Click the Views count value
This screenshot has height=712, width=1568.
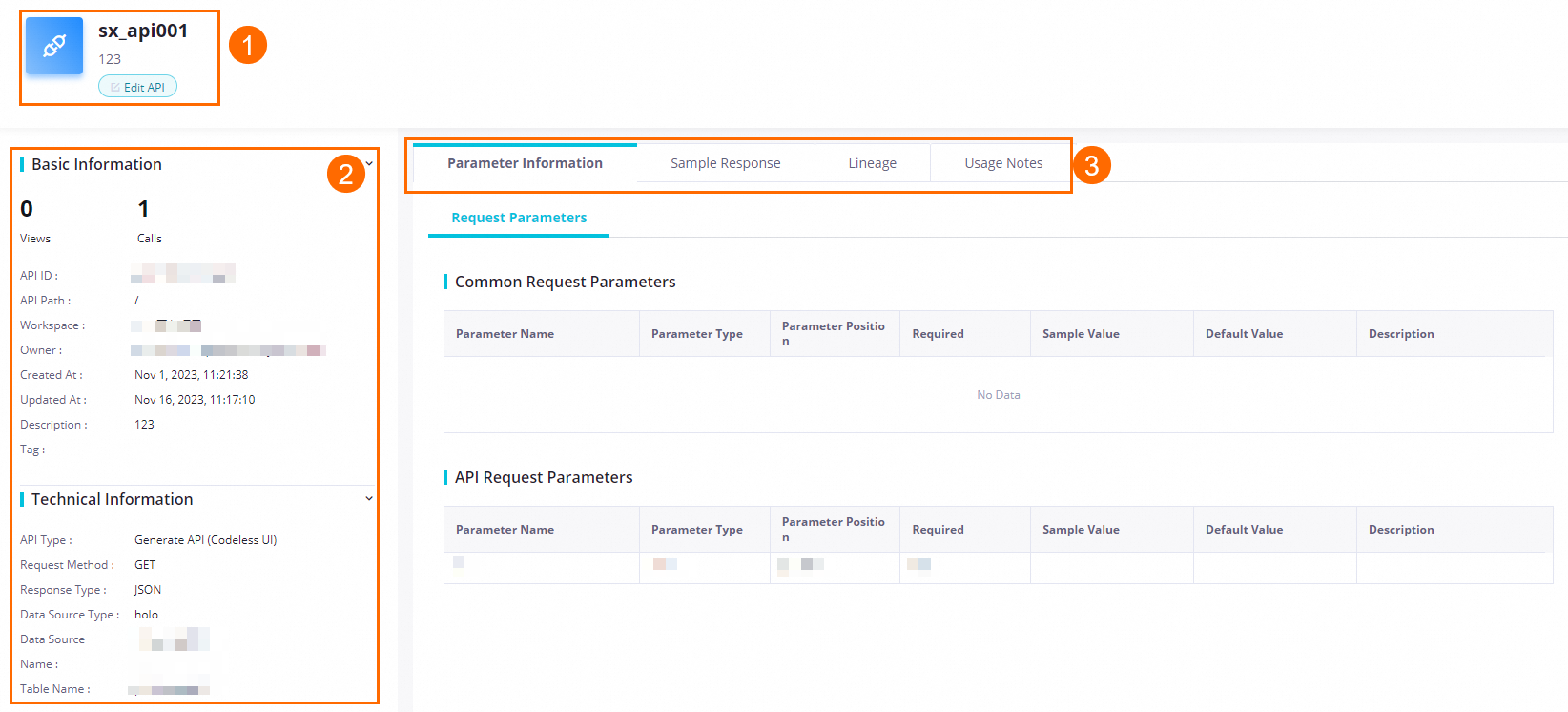tap(27, 209)
